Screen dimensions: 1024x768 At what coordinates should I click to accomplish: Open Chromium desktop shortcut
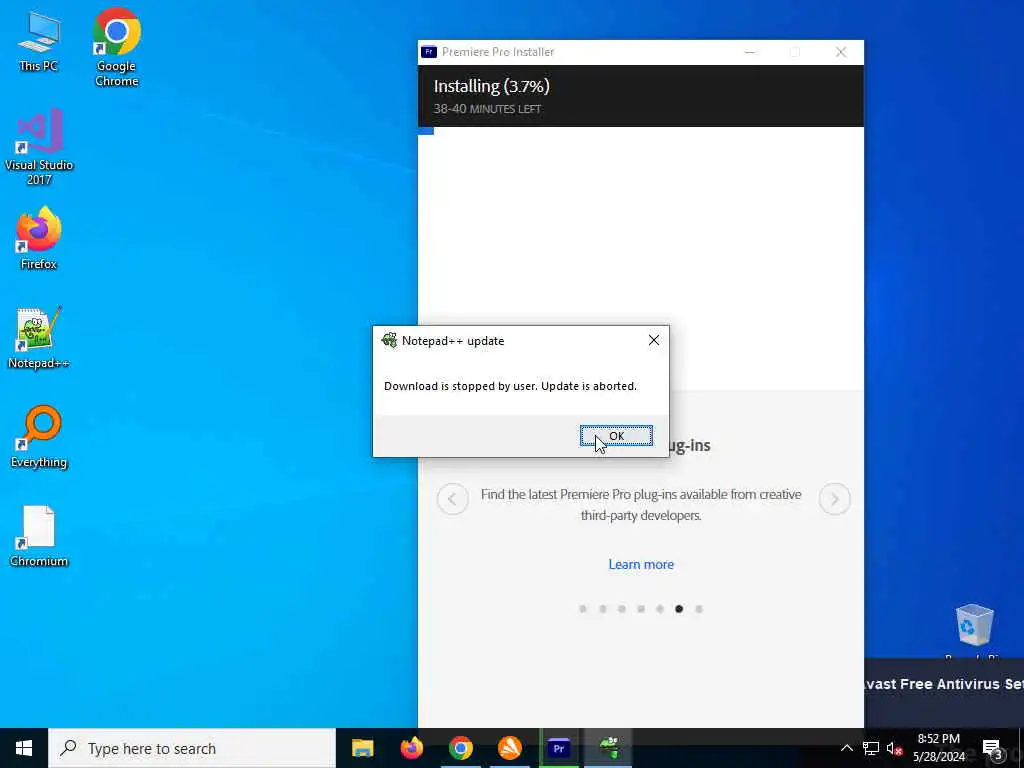(x=39, y=536)
